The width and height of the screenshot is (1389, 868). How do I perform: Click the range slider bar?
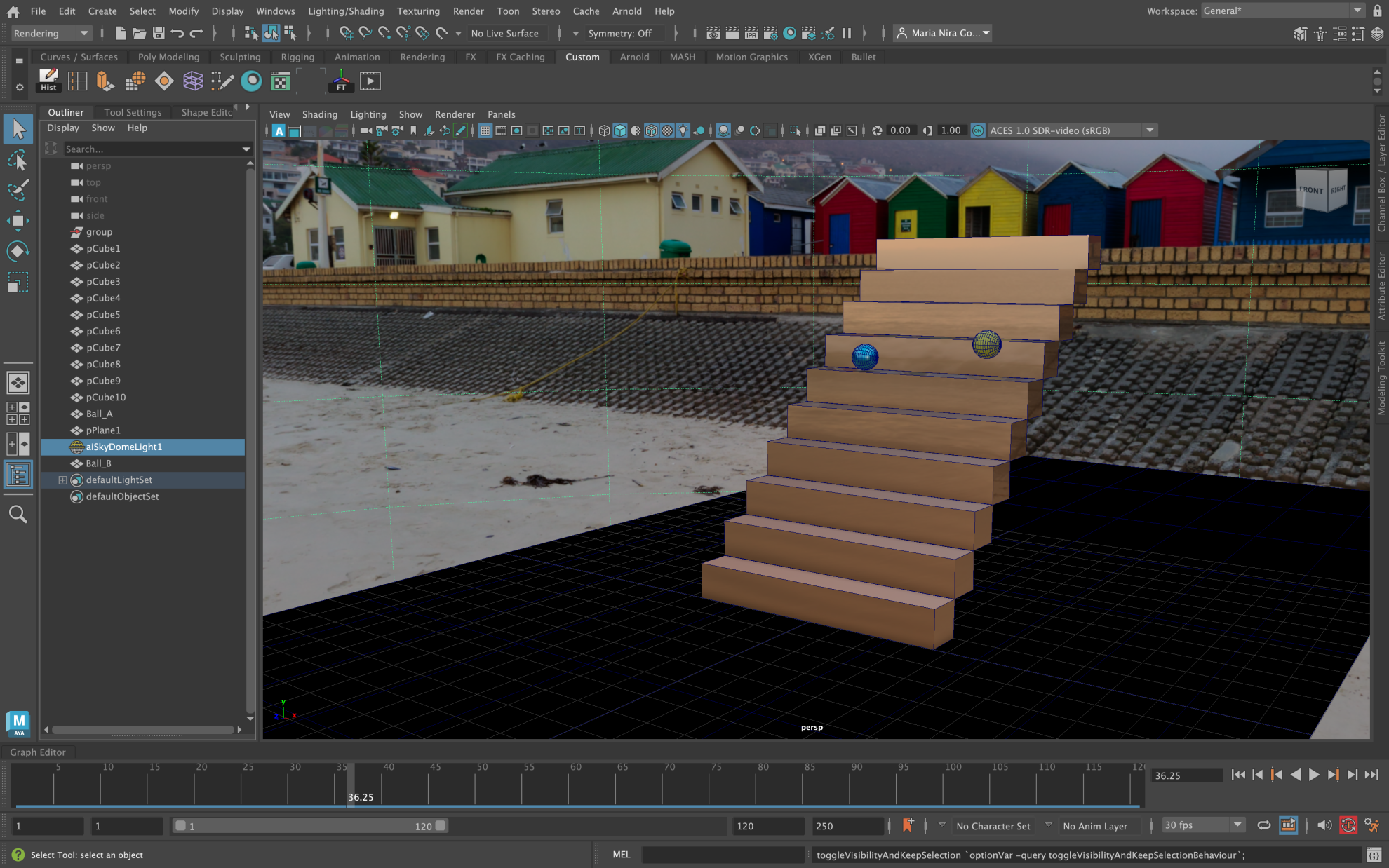[310, 826]
